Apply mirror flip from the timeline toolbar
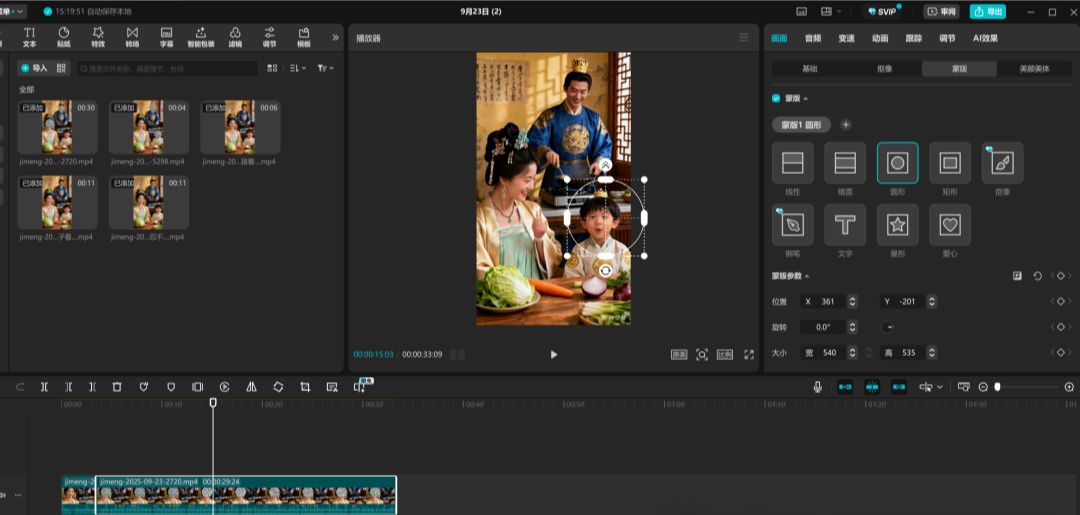1080x515 pixels. (x=251, y=387)
